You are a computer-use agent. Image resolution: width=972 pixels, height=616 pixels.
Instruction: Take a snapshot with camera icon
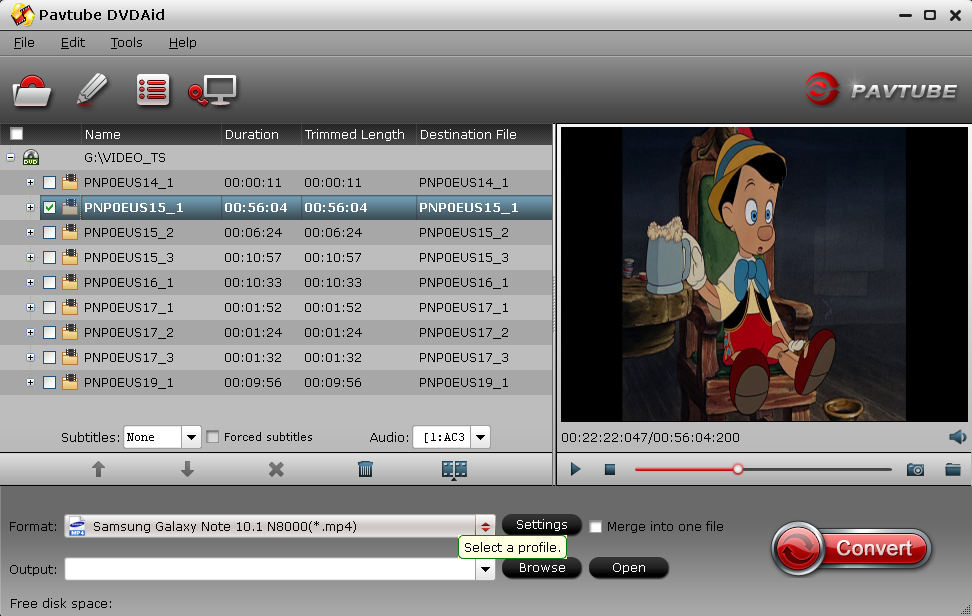pos(916,469)
